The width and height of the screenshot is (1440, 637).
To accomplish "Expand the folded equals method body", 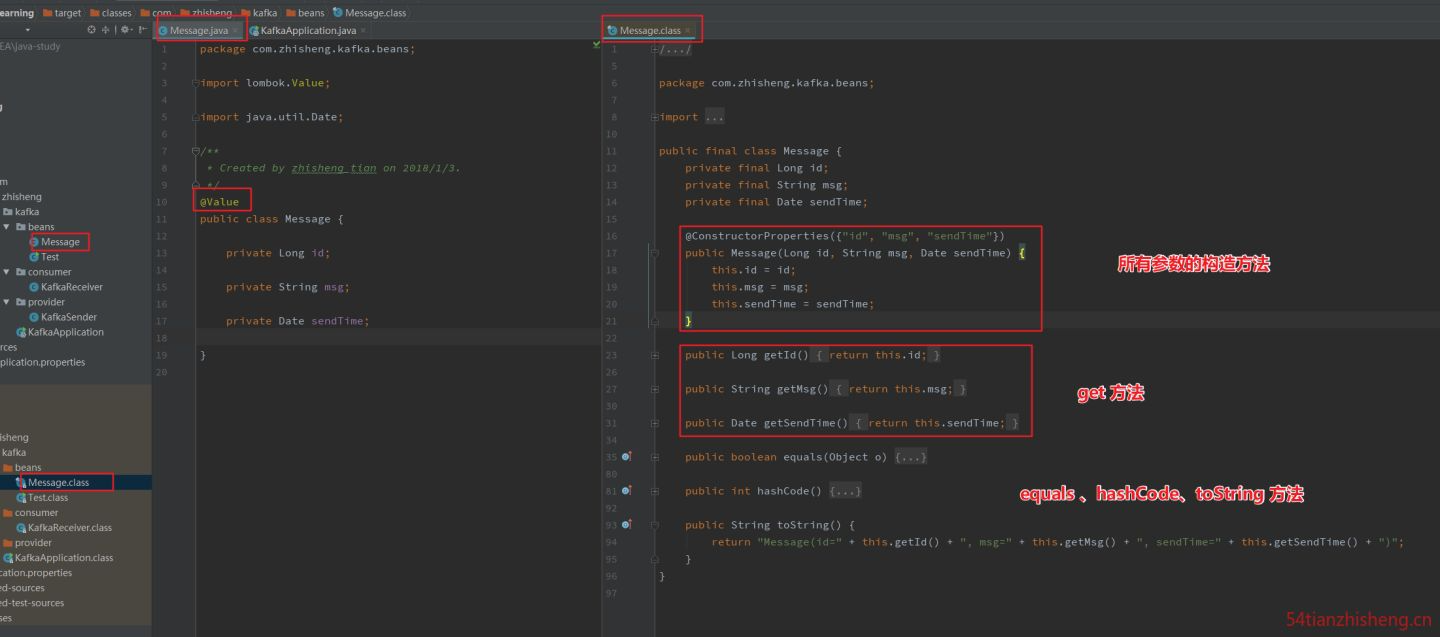I will [x=911, y=457].
